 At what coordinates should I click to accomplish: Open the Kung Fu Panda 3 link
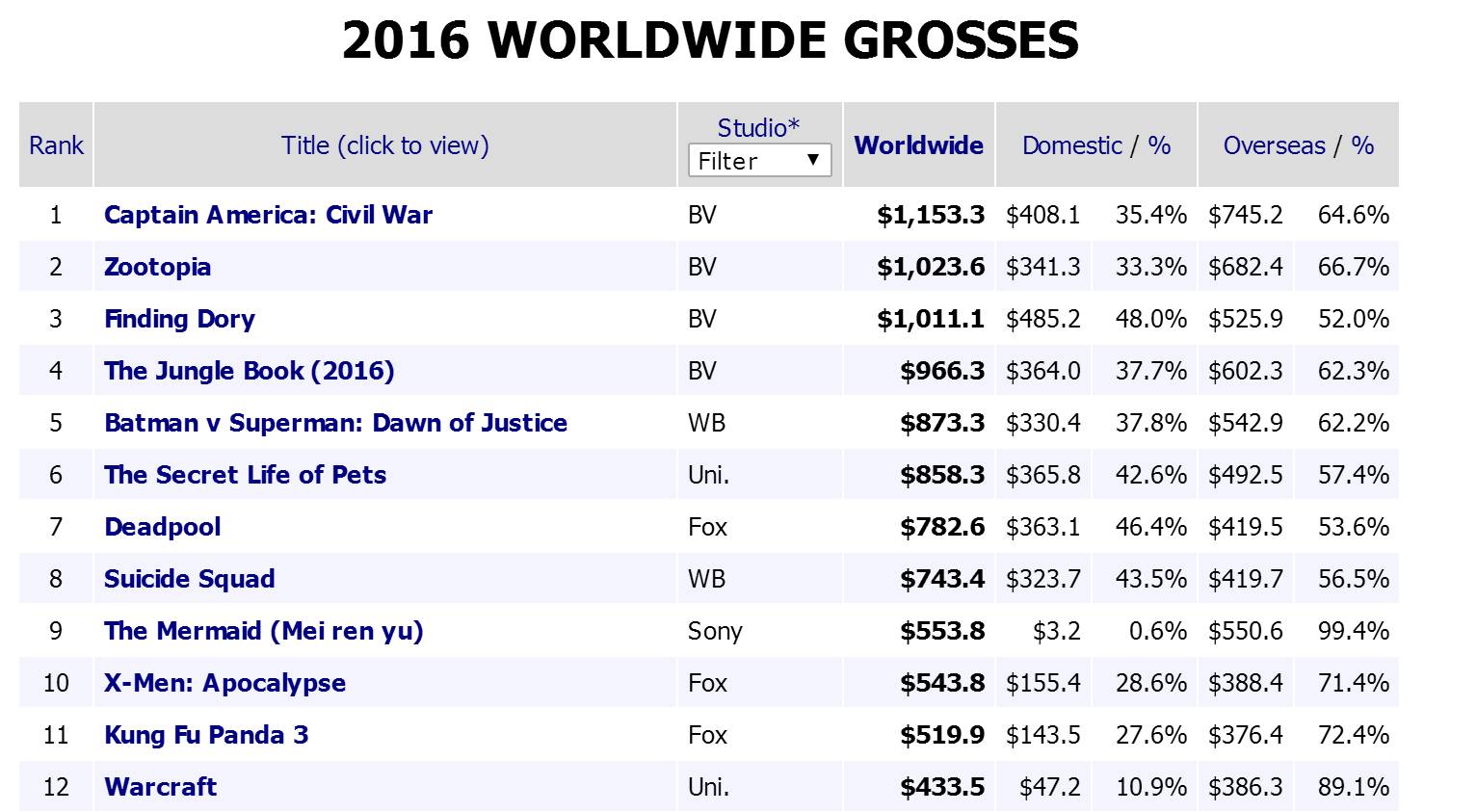[x=206, y=735]
